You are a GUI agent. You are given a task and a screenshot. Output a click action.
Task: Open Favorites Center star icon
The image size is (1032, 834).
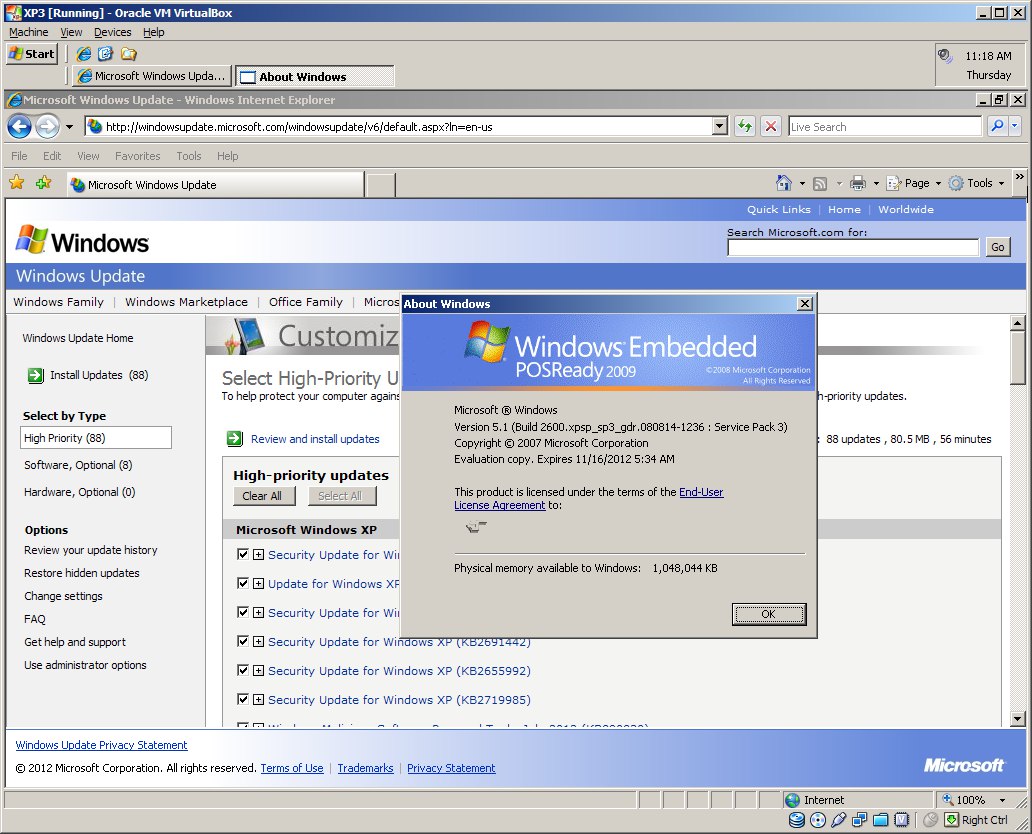17,183
